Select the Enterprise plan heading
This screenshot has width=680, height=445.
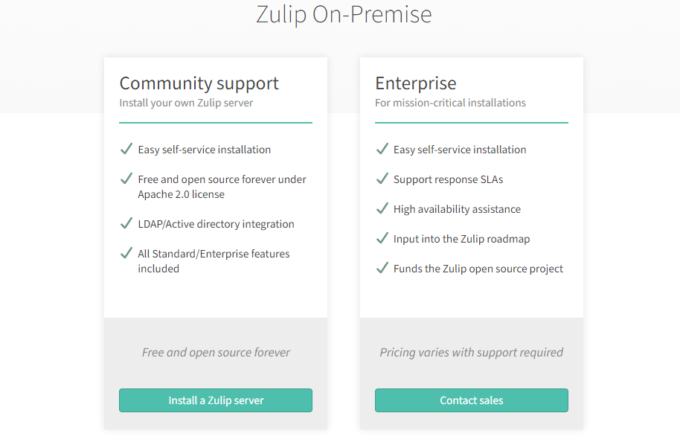pos(416,83)
